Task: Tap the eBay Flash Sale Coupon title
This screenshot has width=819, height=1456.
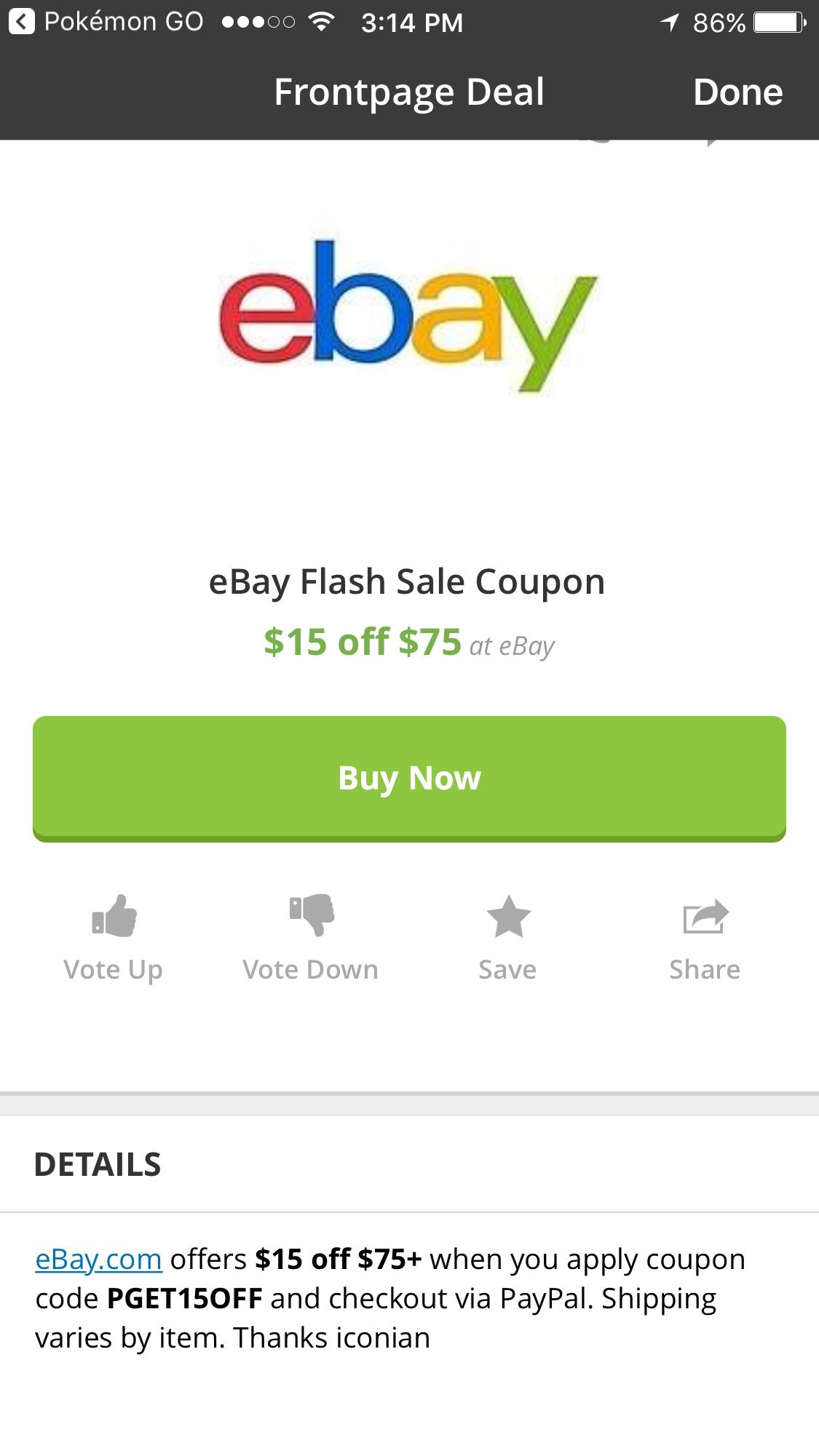Action: tap(407, 582)
